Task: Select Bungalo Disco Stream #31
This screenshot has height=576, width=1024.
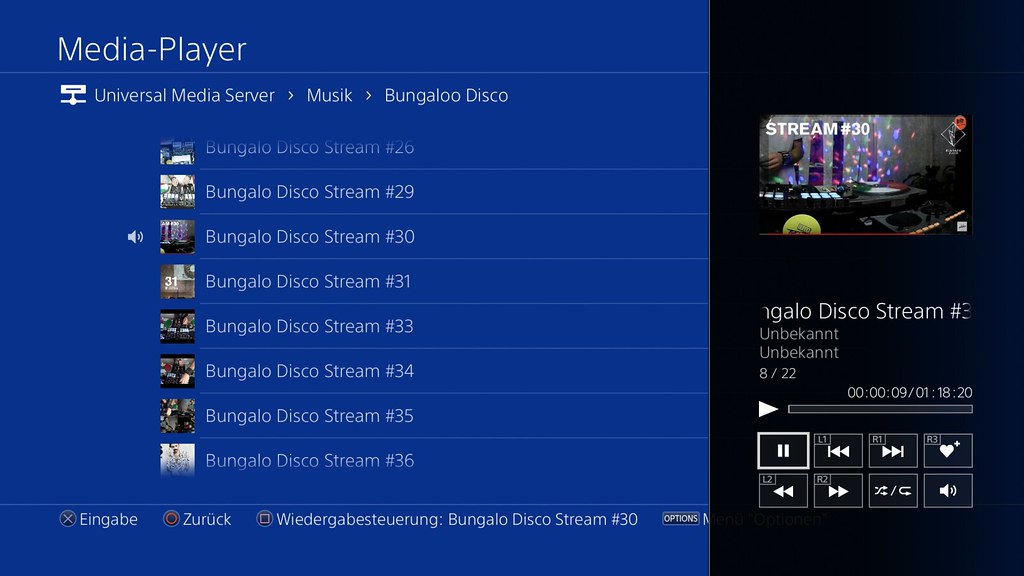Action: pyautogui.click(x=434, y=281)
